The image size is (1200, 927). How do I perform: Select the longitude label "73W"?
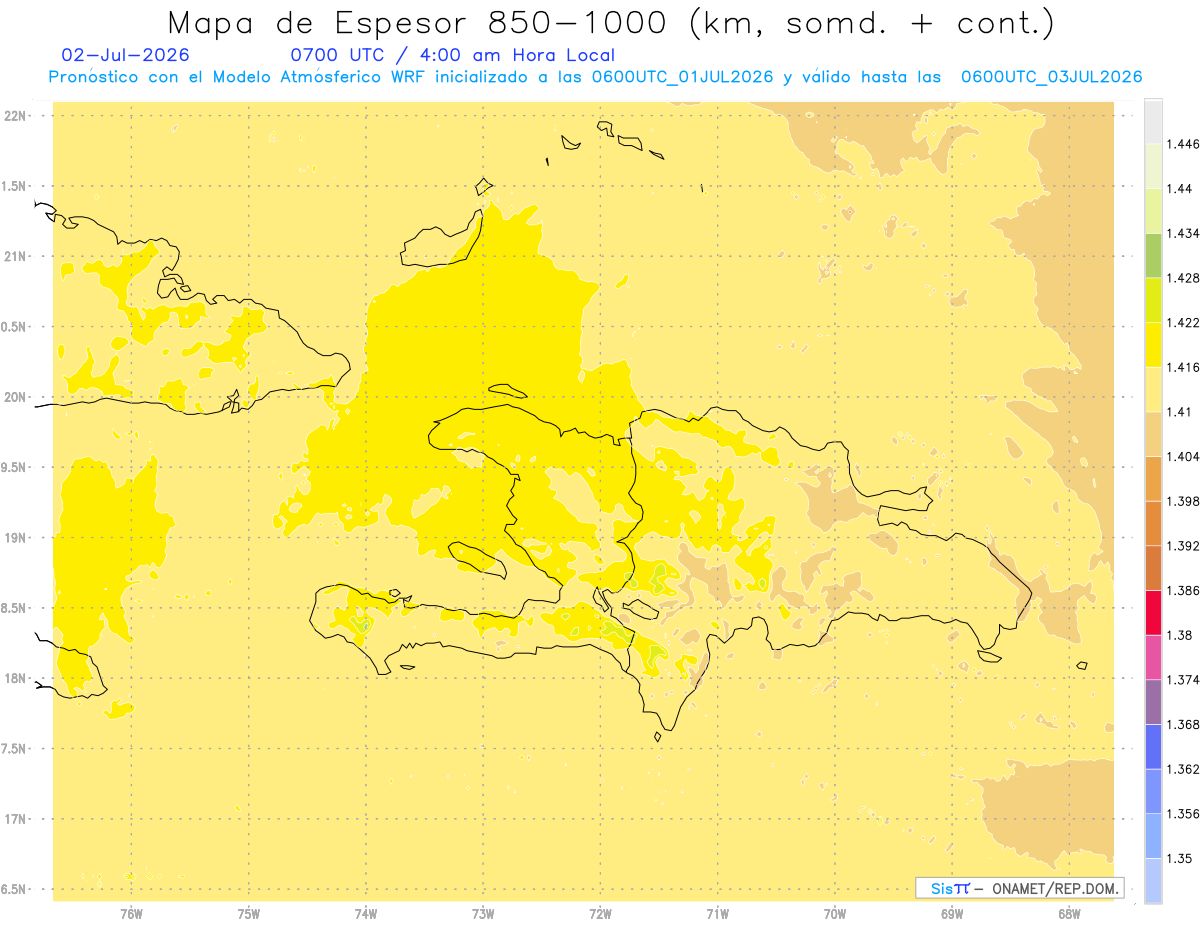pos(483,914)
